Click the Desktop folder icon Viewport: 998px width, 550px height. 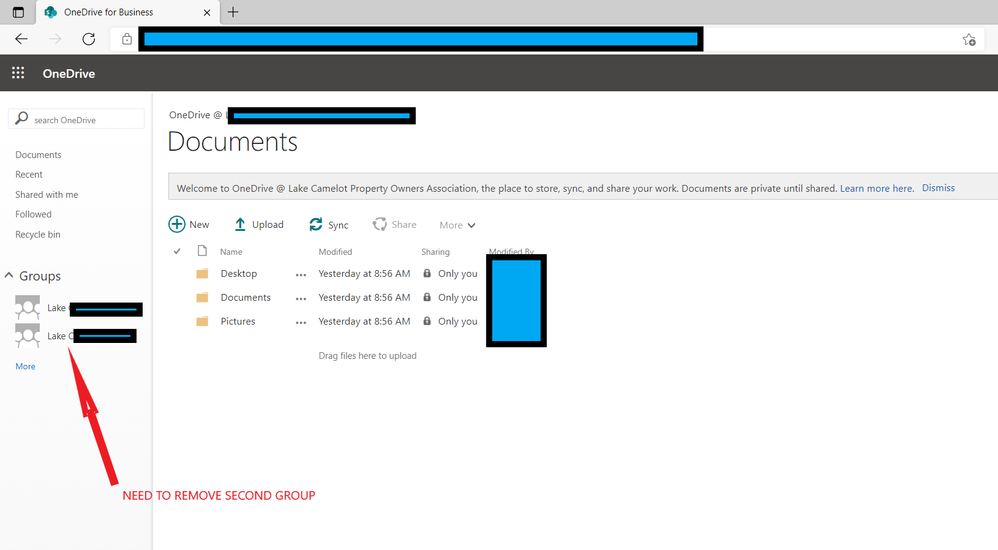click(202, 274)
